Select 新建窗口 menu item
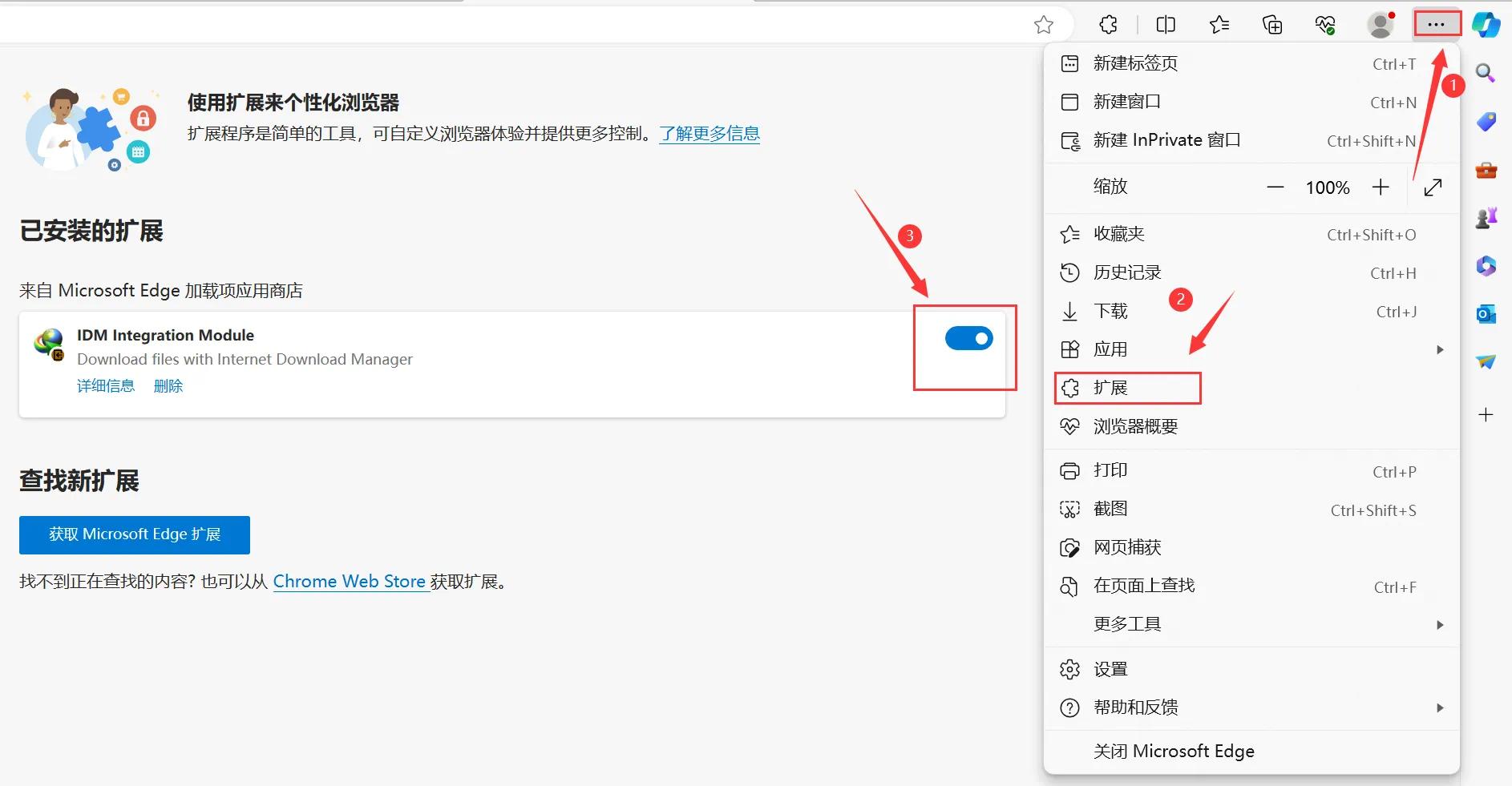 click(1251, 102)
